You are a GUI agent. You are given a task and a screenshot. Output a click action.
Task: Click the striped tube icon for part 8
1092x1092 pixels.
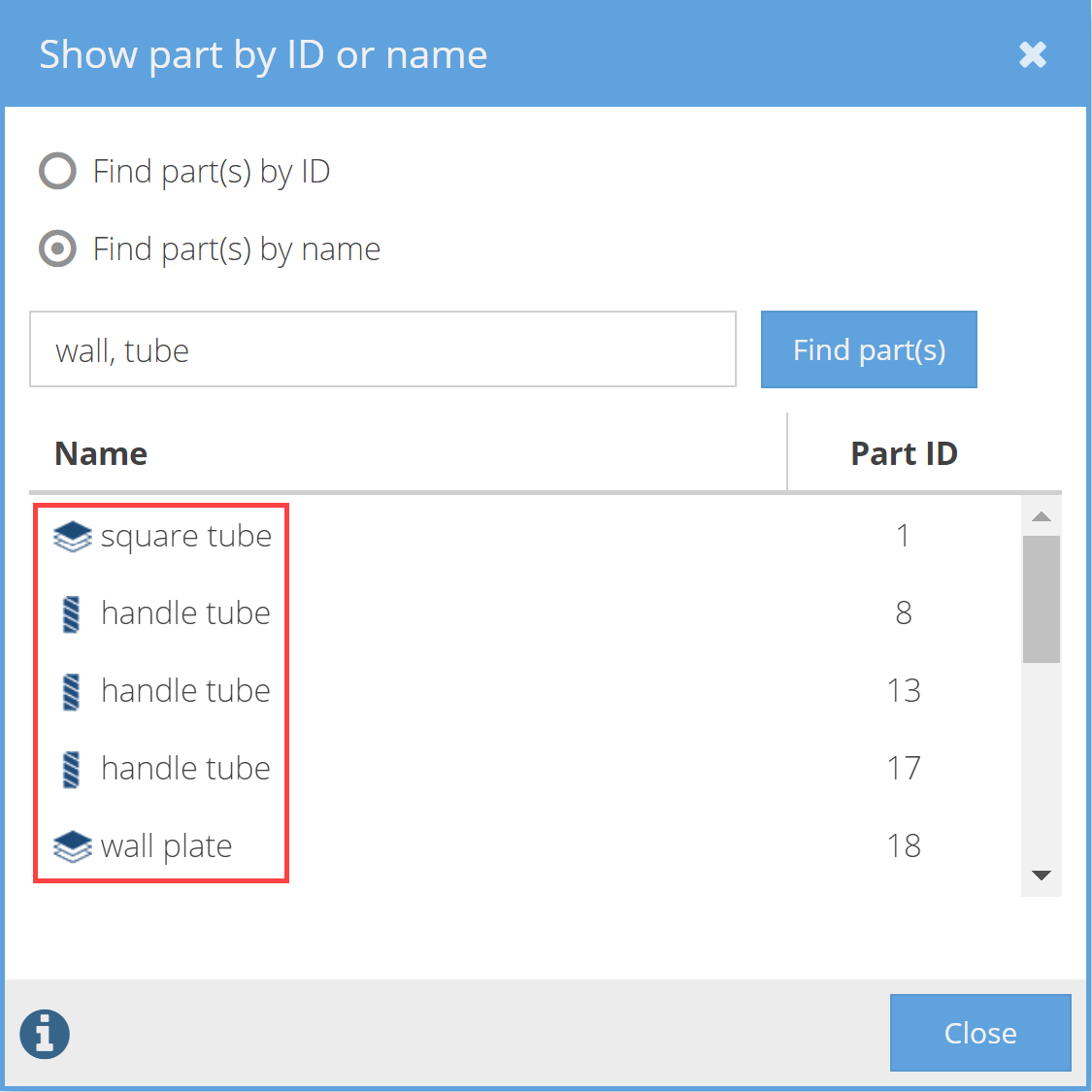click(x=72, y=613)
